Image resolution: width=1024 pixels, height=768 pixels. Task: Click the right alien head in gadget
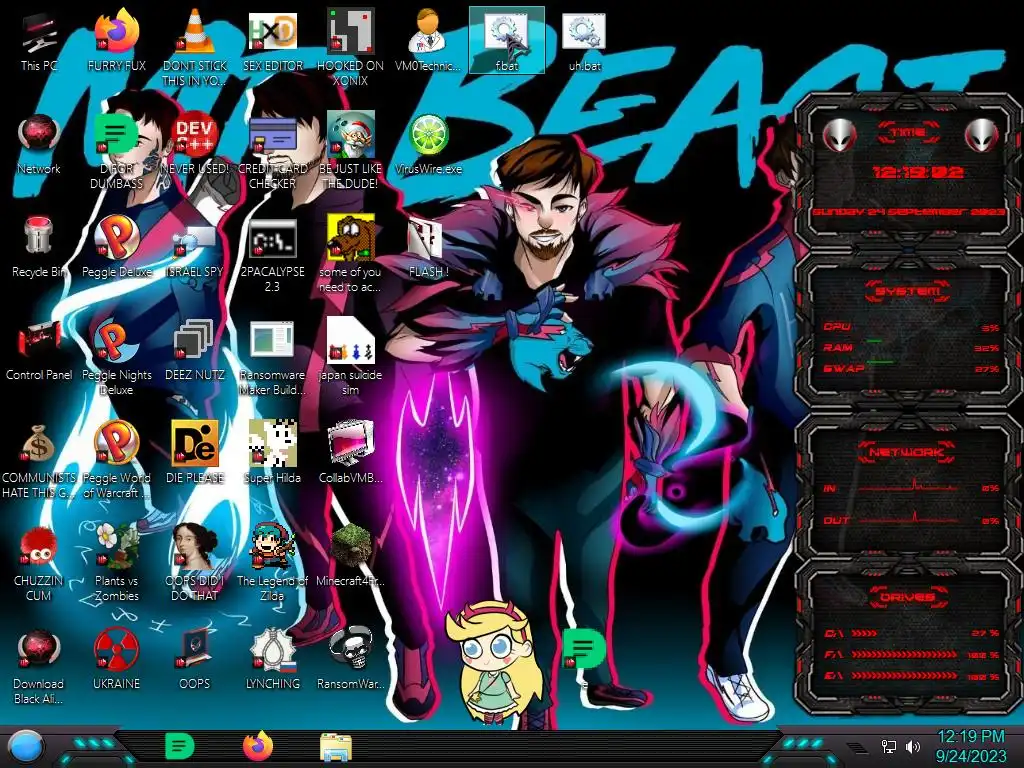(x=982, y=135)
